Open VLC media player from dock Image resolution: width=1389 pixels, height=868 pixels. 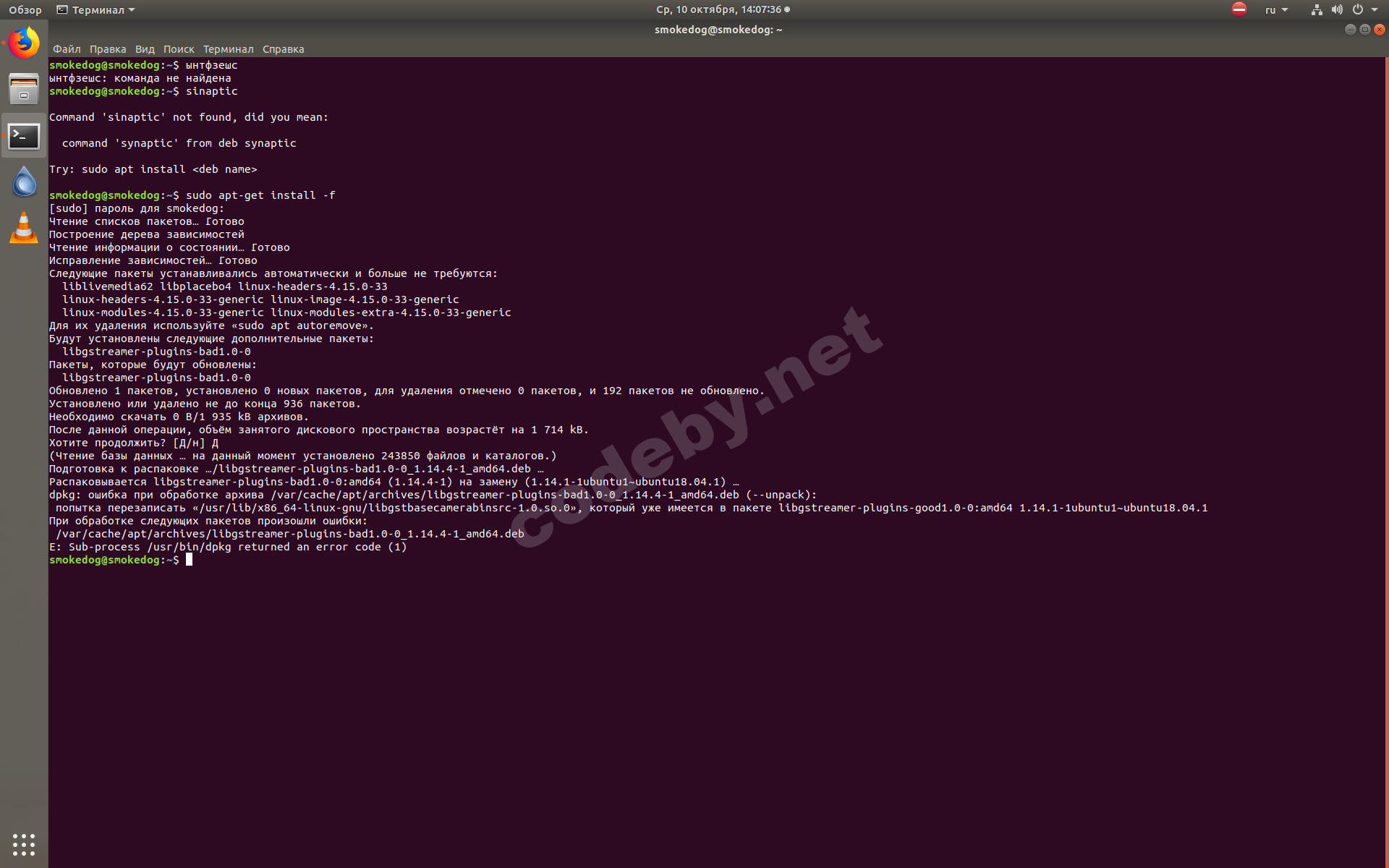coord(24,228)
